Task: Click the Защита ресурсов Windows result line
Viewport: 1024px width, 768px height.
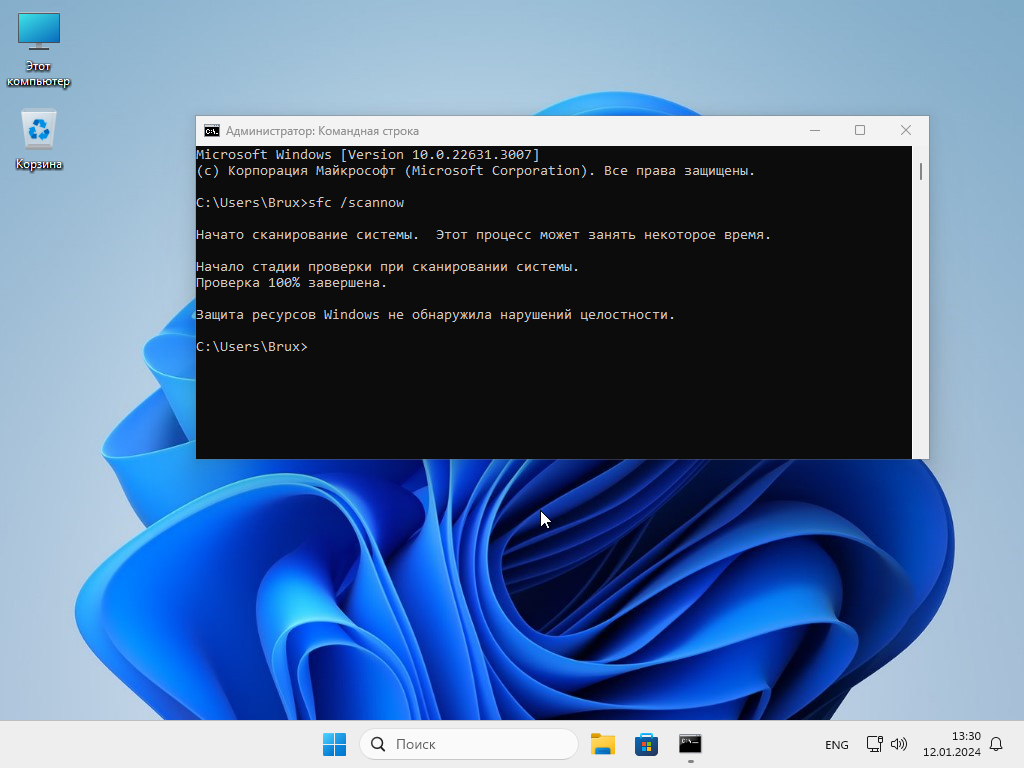Action: pos(435,315)
